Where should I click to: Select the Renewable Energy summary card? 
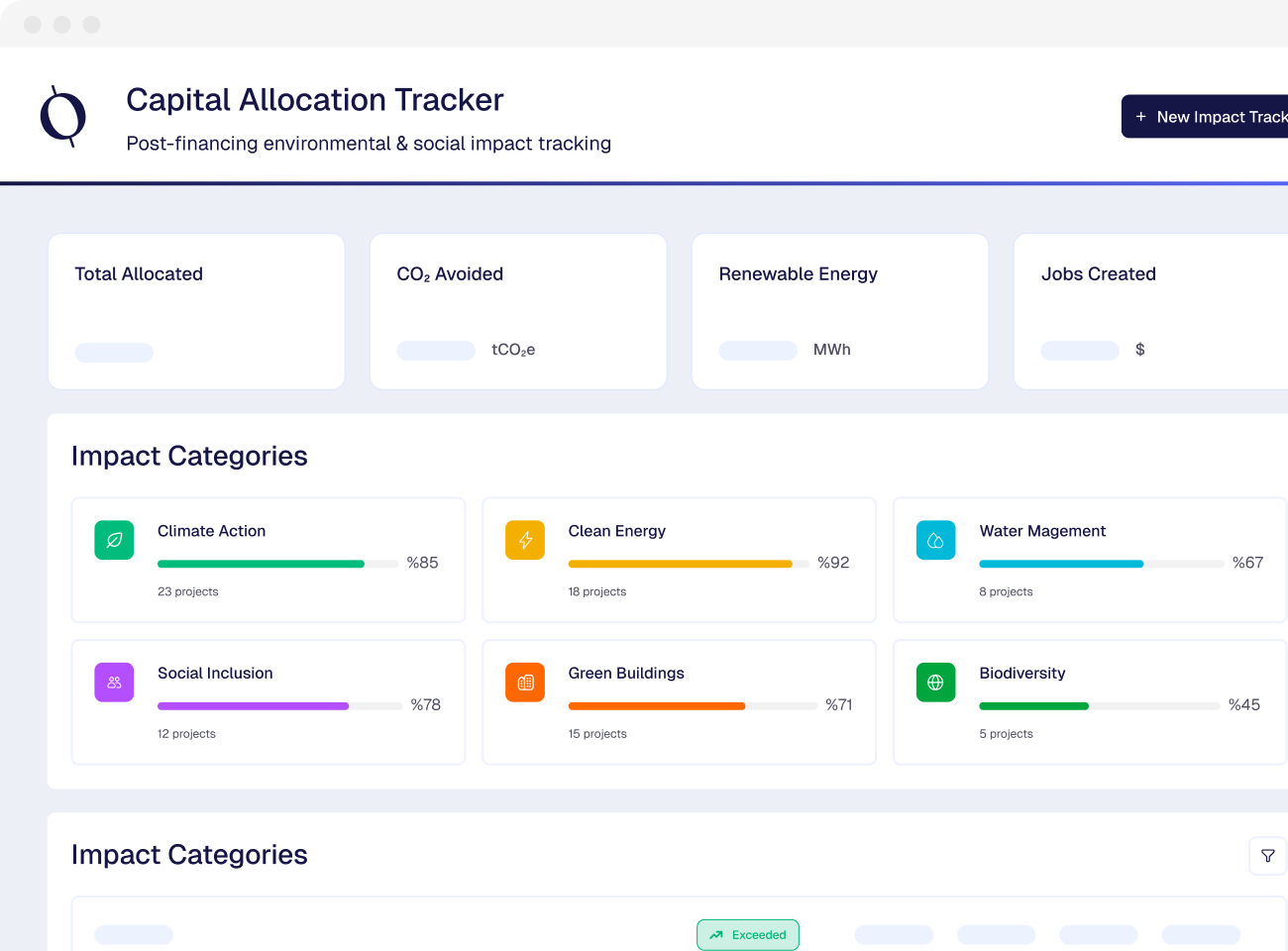tap(840, 311)
